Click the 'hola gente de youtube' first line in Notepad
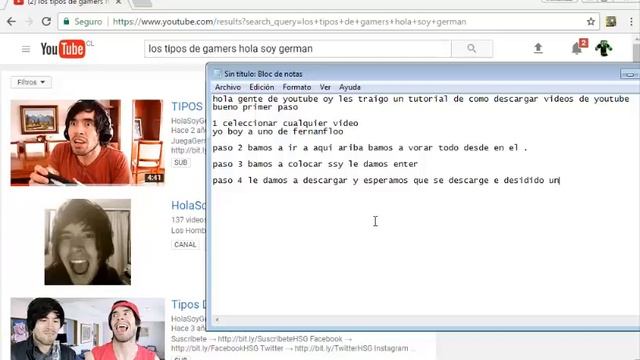640x360 pixels. point(421,99)
